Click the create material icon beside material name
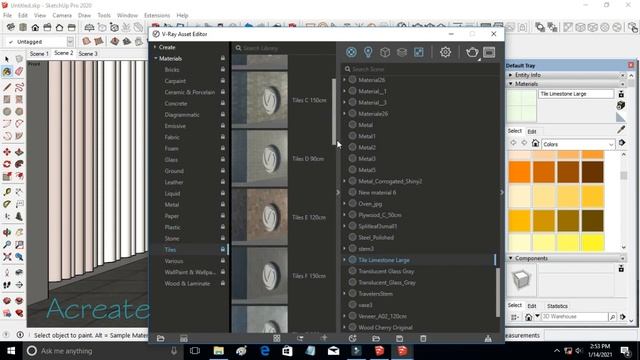Screen dimensions: 640x360 (x=621, y=105)
